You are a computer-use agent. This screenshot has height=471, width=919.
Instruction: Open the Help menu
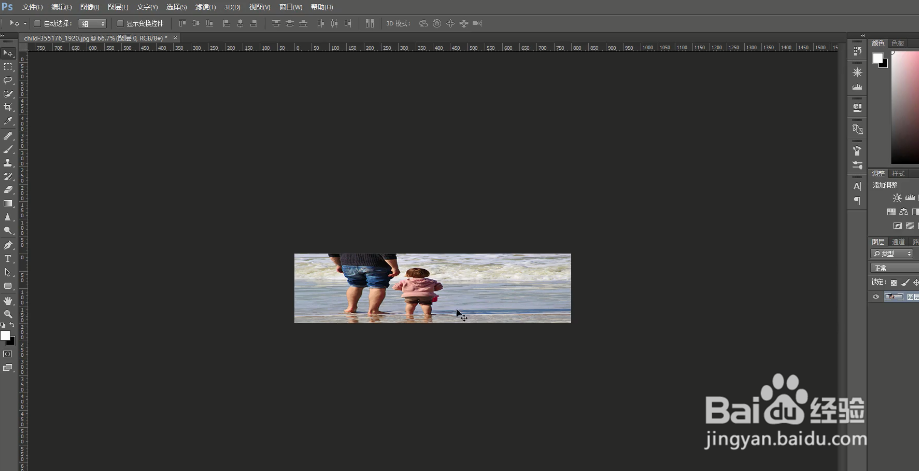pyautogui.click(x=321, y=7)
